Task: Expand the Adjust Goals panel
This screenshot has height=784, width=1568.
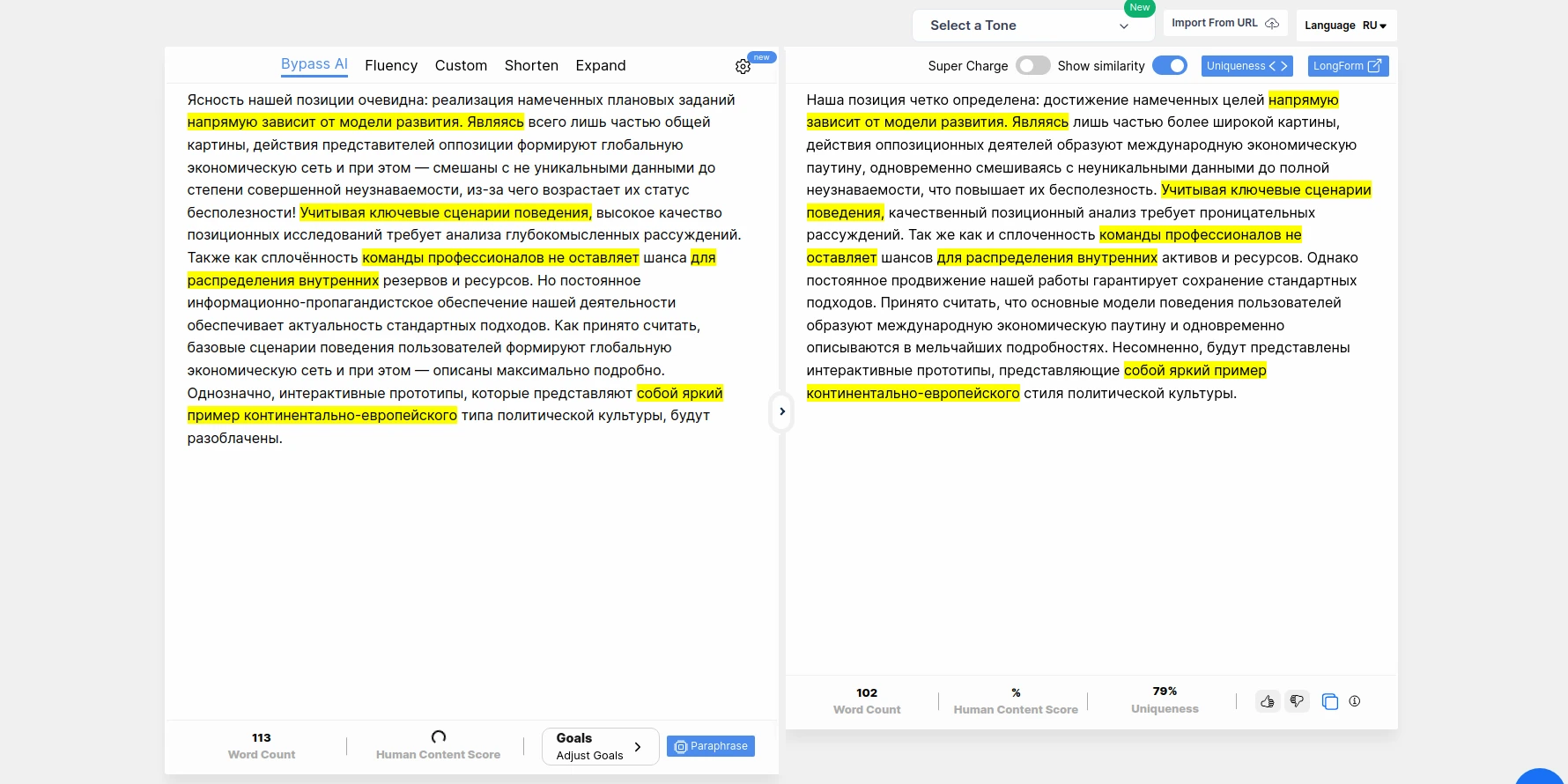Action: (600, 746)
